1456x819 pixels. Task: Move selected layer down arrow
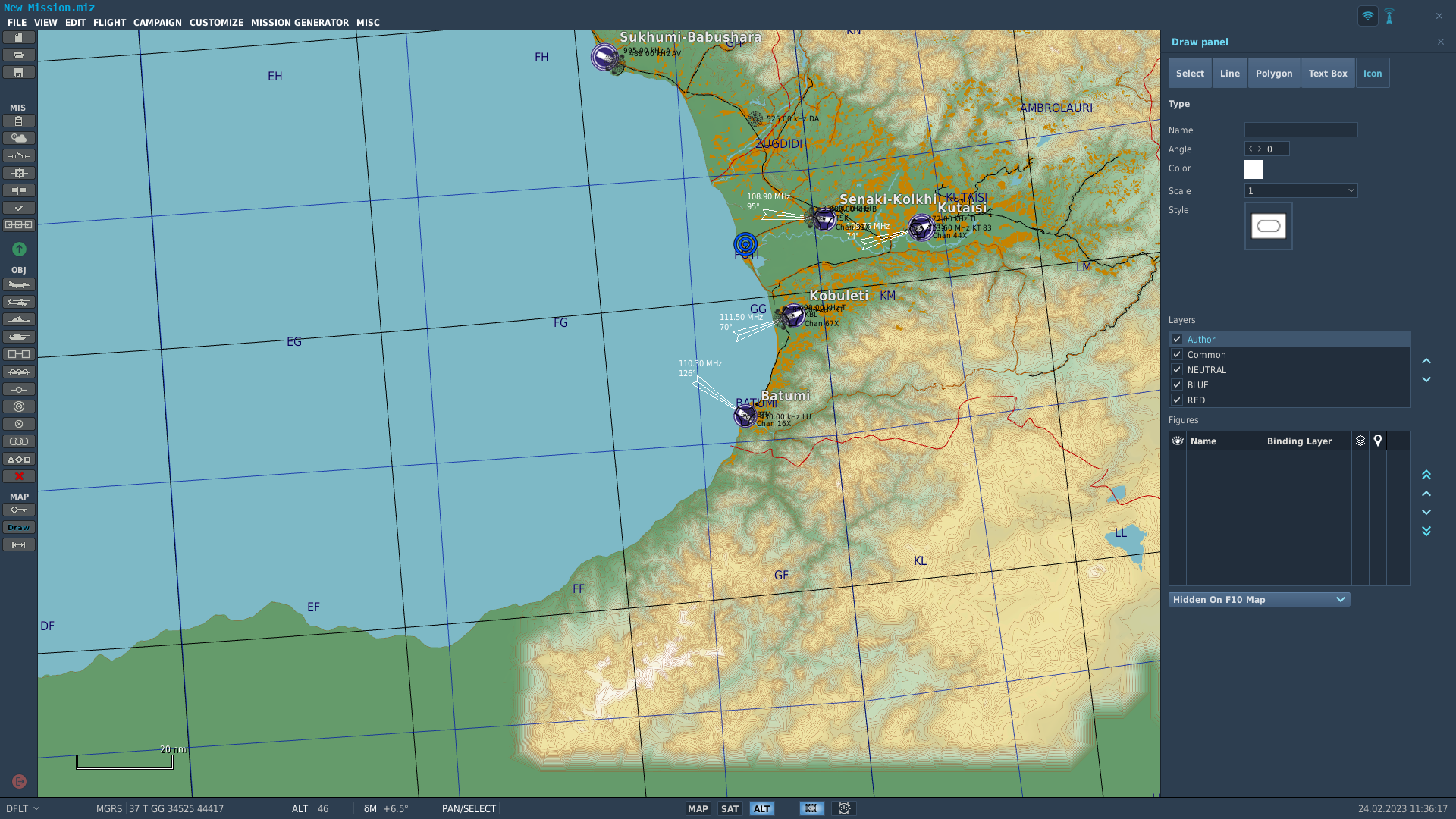coord(1426,379)
